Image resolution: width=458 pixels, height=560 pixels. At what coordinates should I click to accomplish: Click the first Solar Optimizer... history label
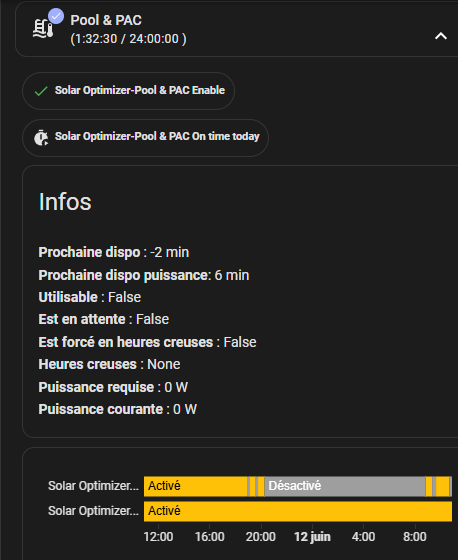point(93,486)
